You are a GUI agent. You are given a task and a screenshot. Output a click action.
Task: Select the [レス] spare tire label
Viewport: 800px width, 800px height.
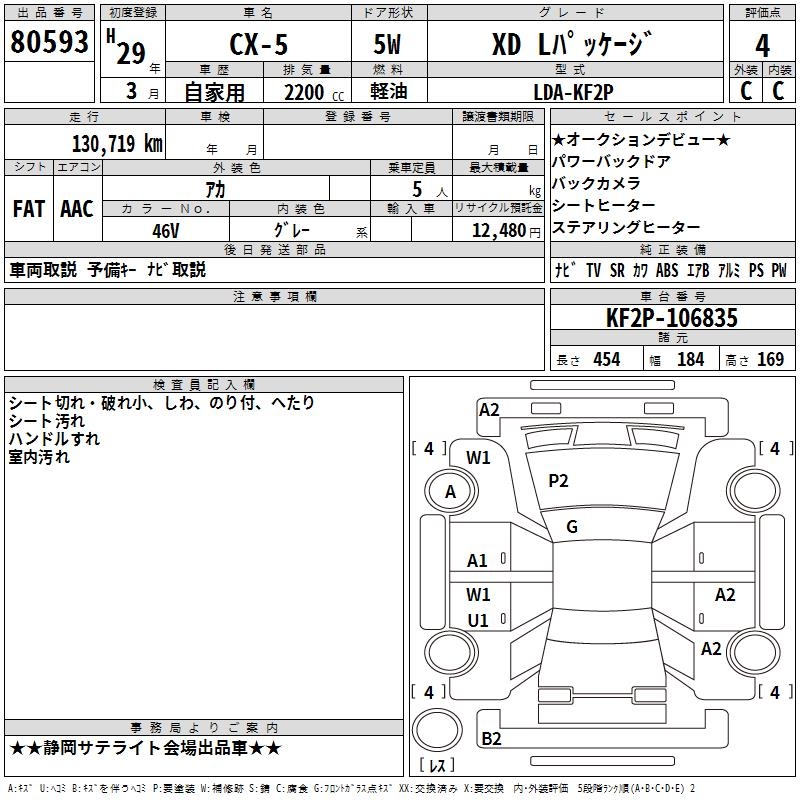[x=437, y=765]
